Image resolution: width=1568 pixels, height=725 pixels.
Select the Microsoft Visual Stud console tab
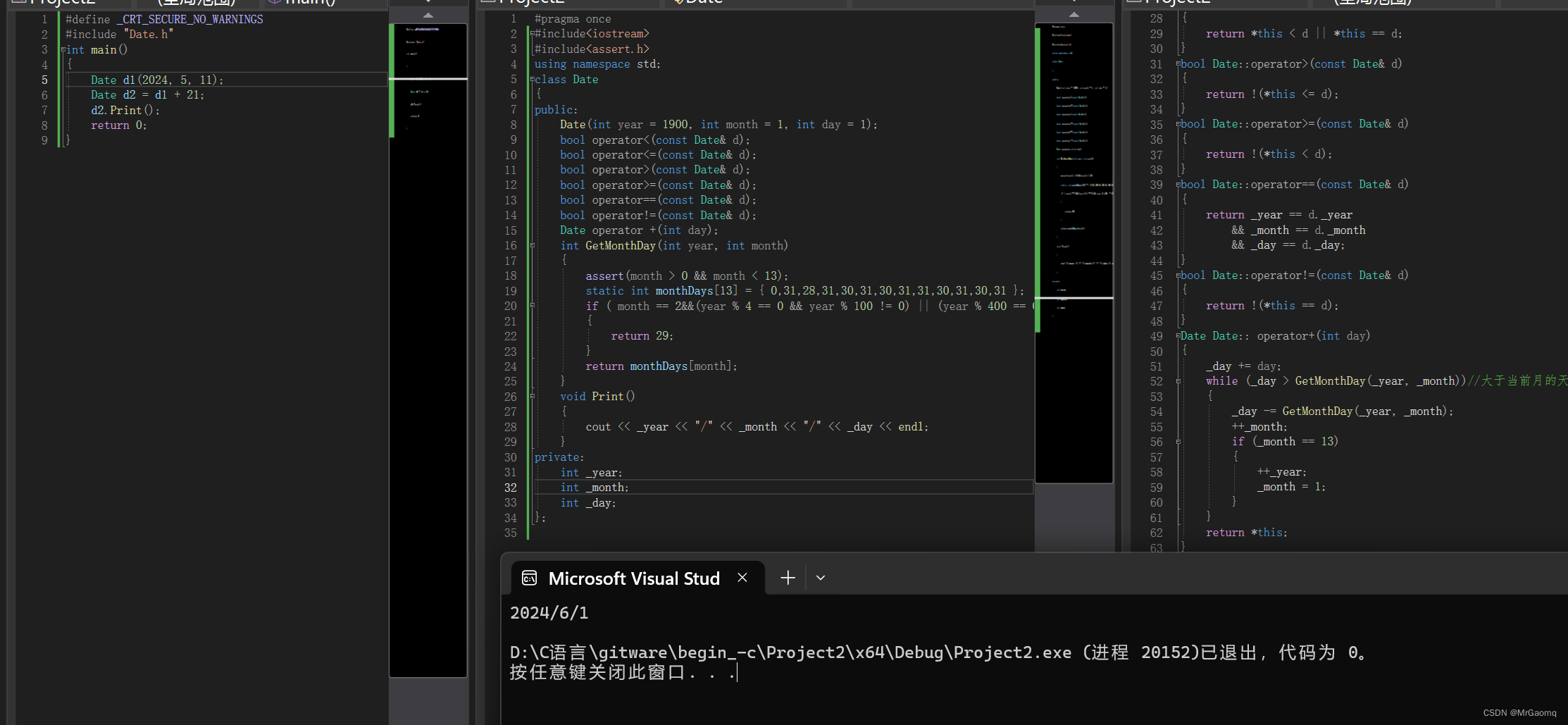coord(637,578)
